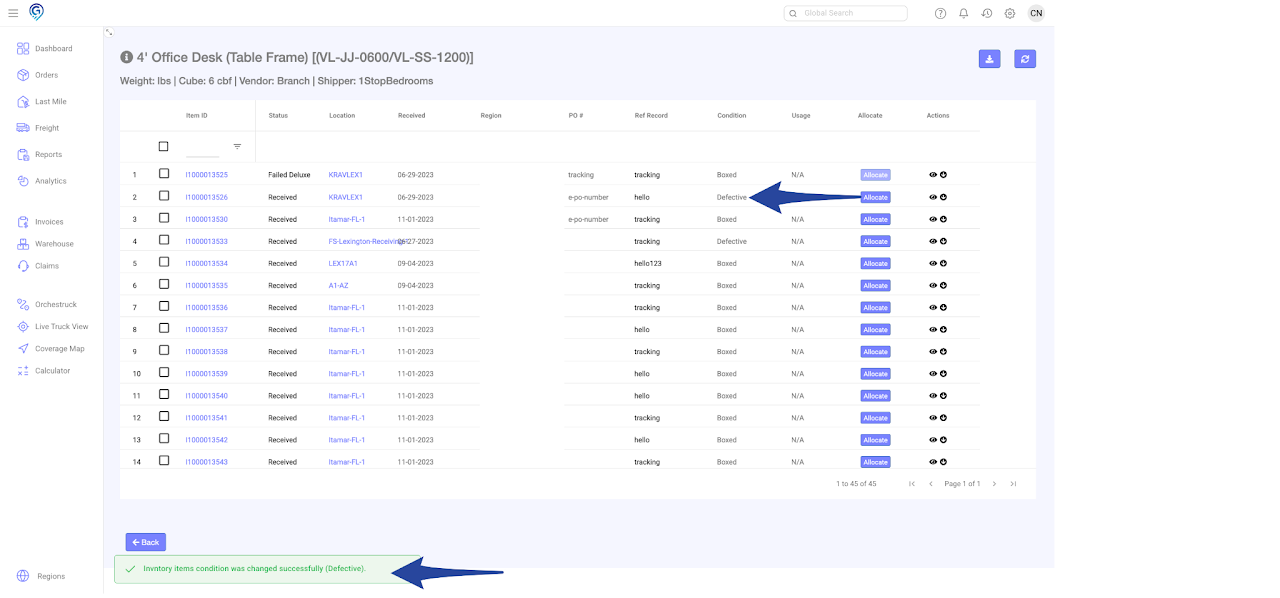The width and height of the screenshot is (1280, 598).
Task: Allocate item I1000013541
Action: coord(875,418)
